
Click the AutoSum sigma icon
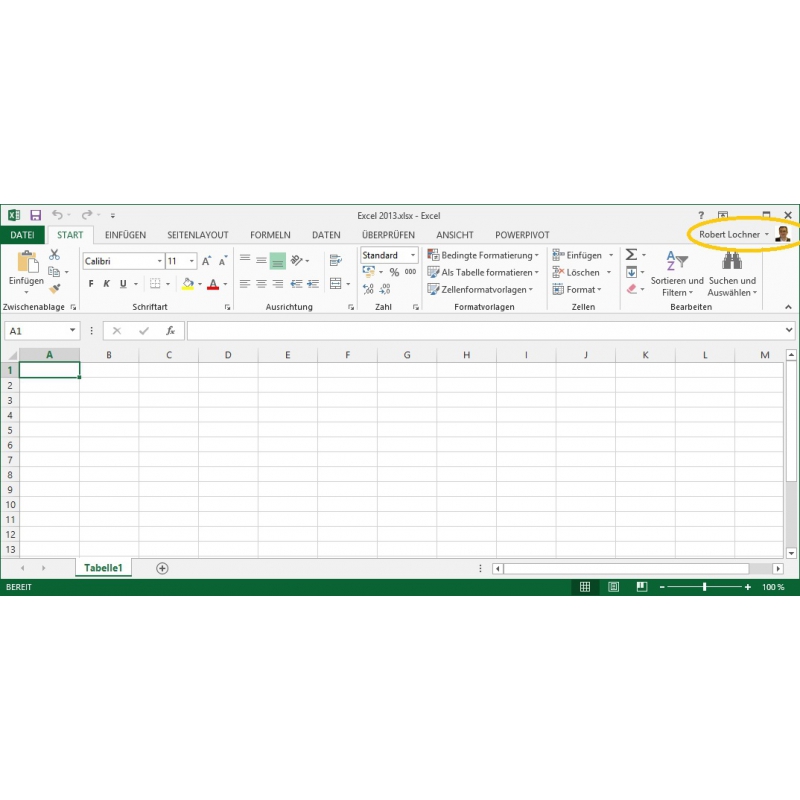point(631,255)
